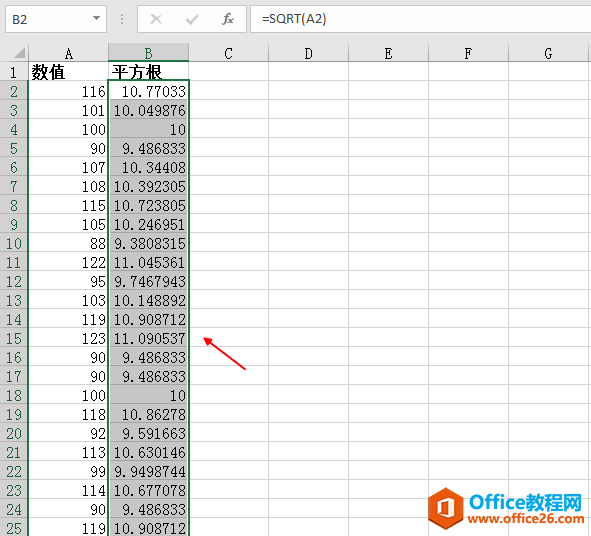Click cell A6 containing 107
The height and width of the screenshot is (536, 591).
click(68, 167)
